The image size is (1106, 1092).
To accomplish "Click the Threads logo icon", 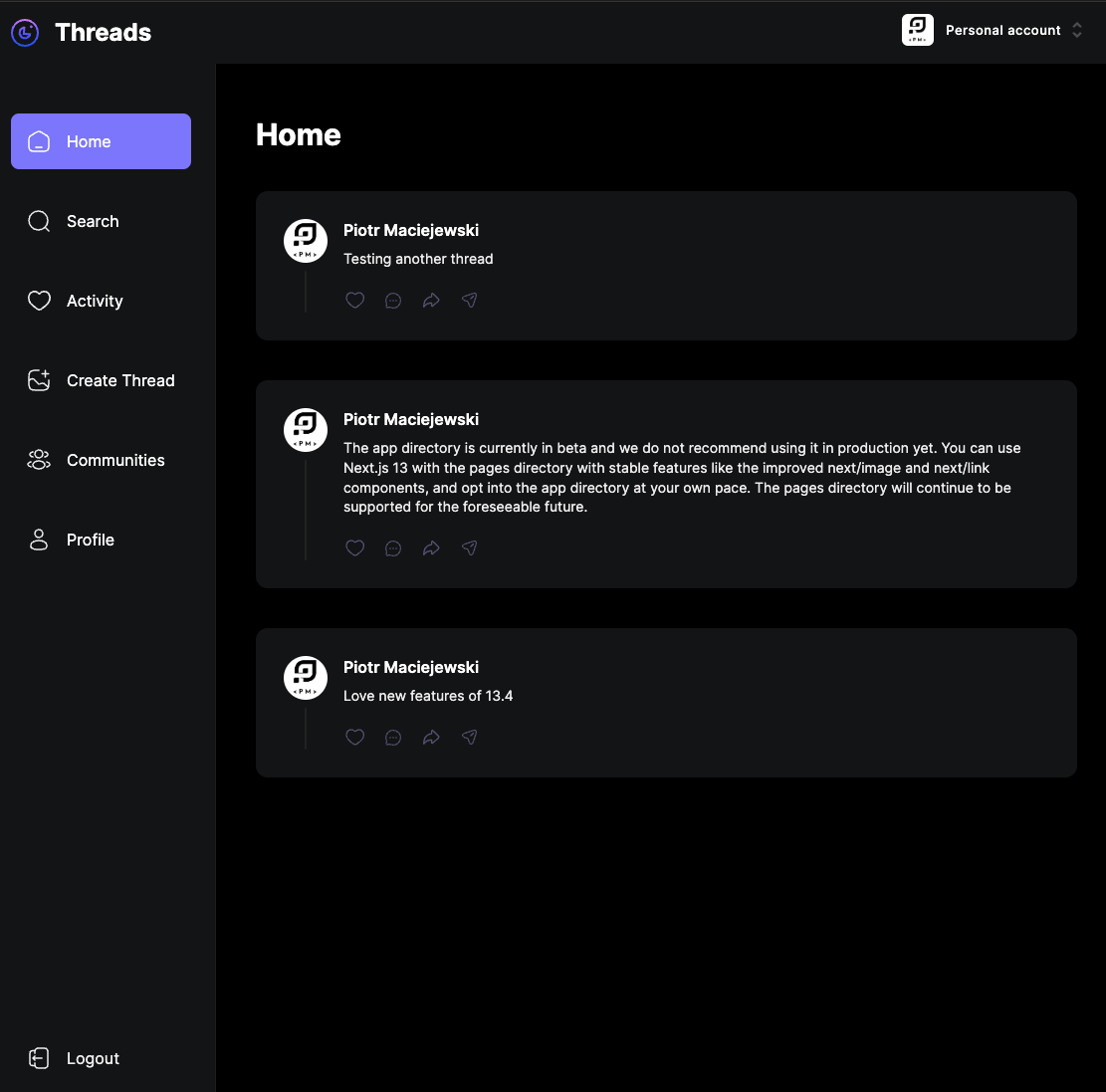I will (25, 33).
